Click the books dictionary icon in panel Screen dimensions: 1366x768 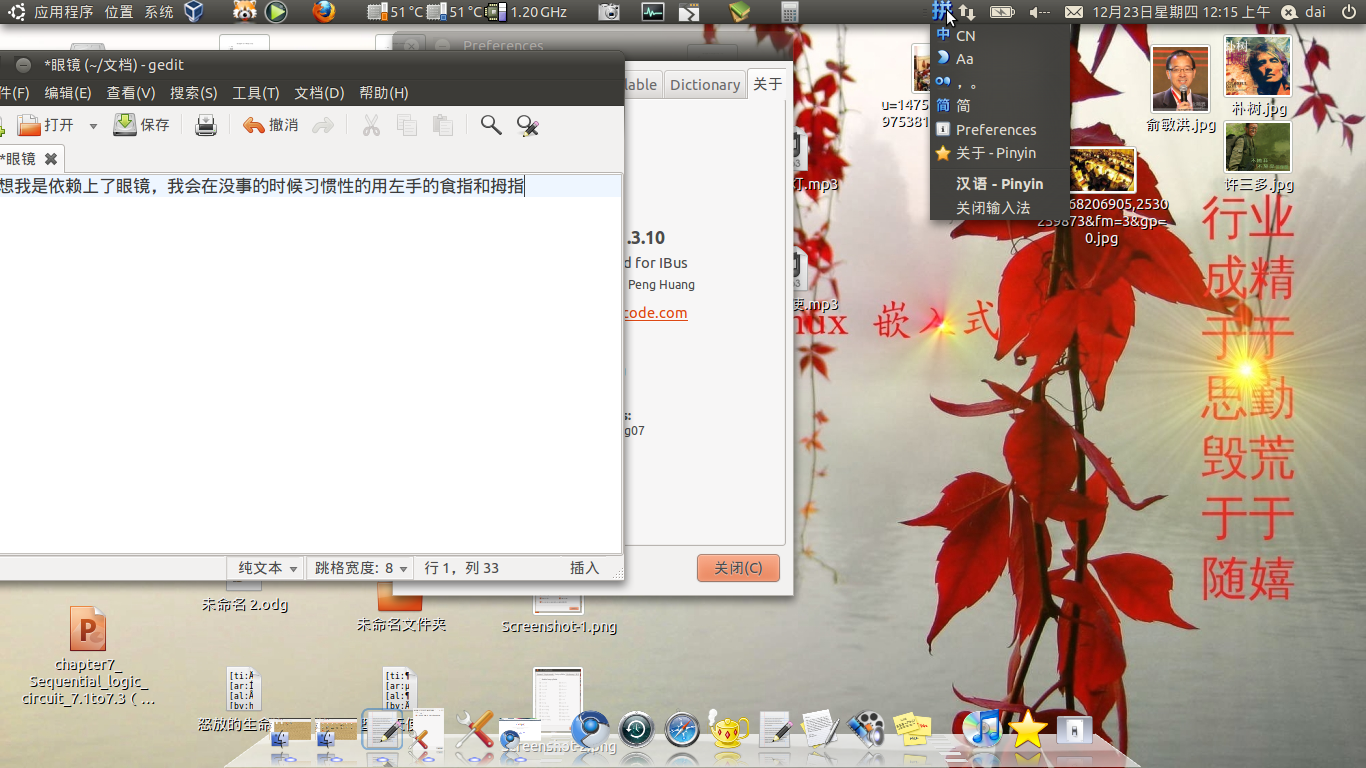pyautogui.click(x=740, y=12)
